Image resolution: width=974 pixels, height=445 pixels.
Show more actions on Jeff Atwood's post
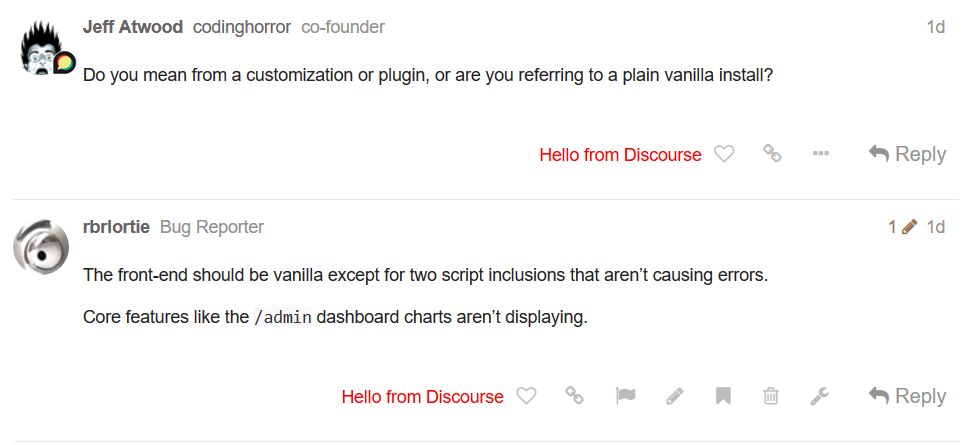pyautogui.click(x=821, y=154)
